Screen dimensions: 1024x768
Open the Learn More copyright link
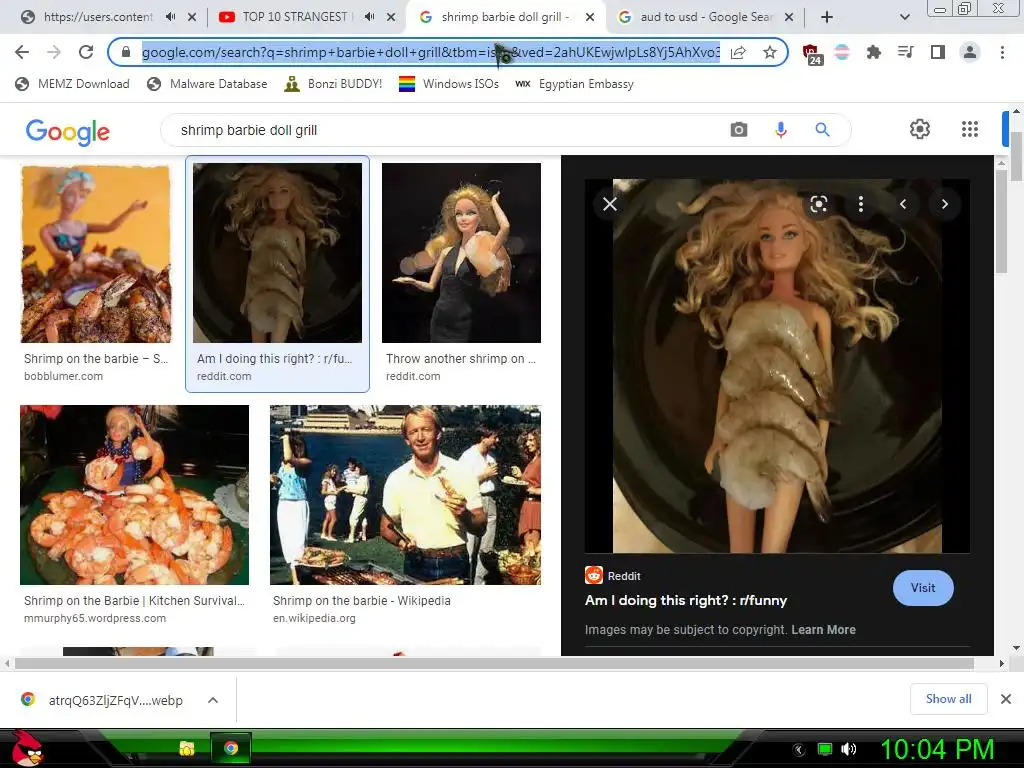pyautogui.click(x=823, y=630)
